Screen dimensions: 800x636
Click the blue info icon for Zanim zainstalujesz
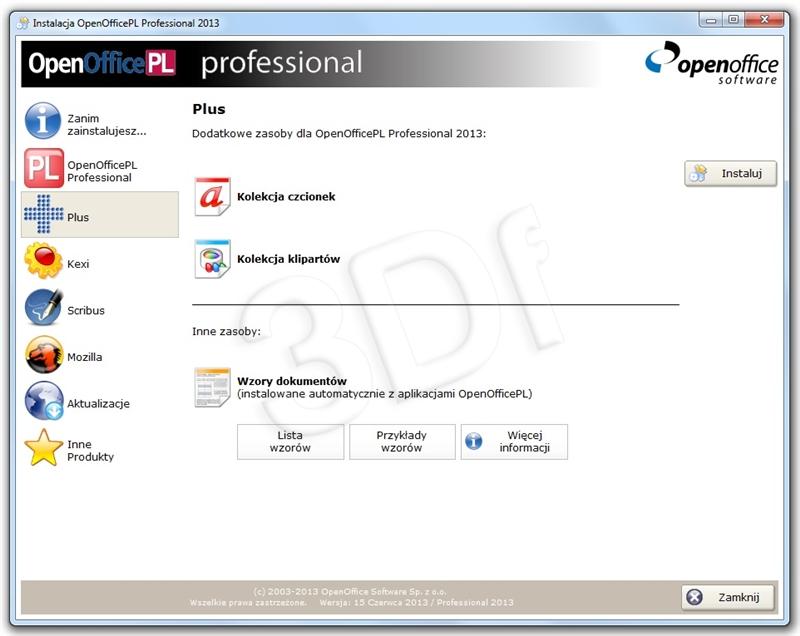coord(43,121)
